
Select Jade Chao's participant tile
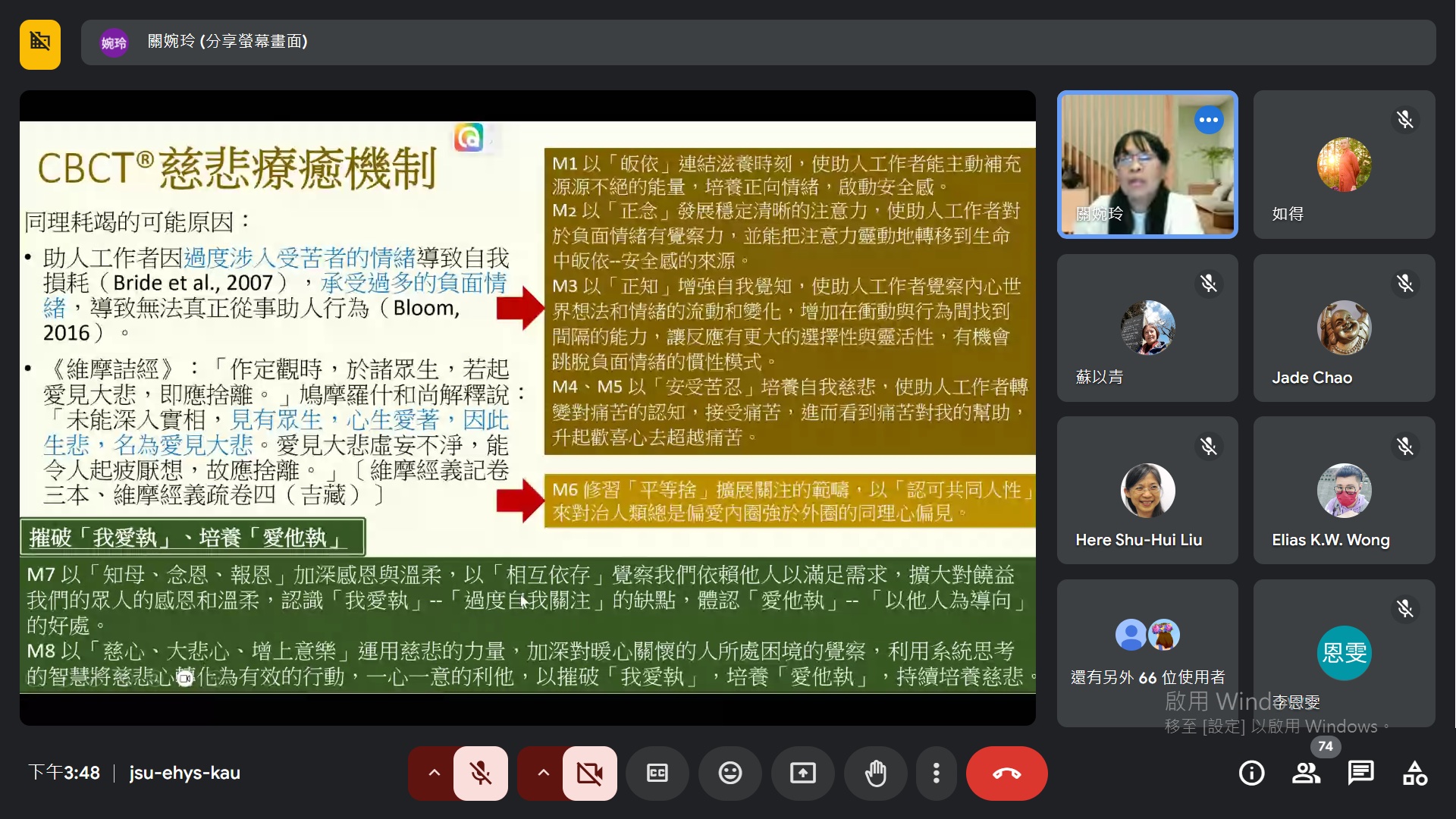coord(1344,328)
